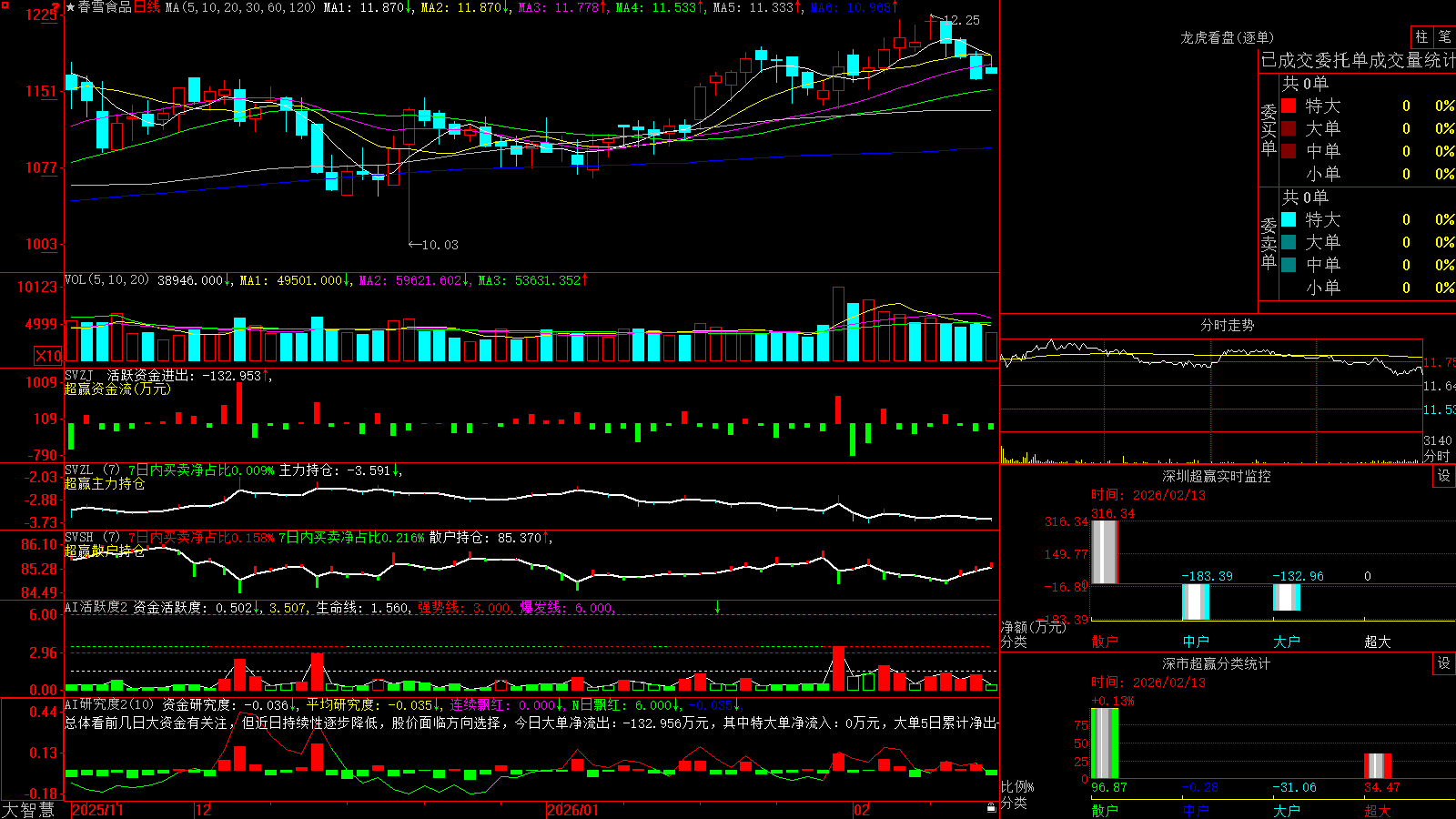
Task: Select 超大 in 深圳超赢实时监控 chart
Action: (1378, 641)
